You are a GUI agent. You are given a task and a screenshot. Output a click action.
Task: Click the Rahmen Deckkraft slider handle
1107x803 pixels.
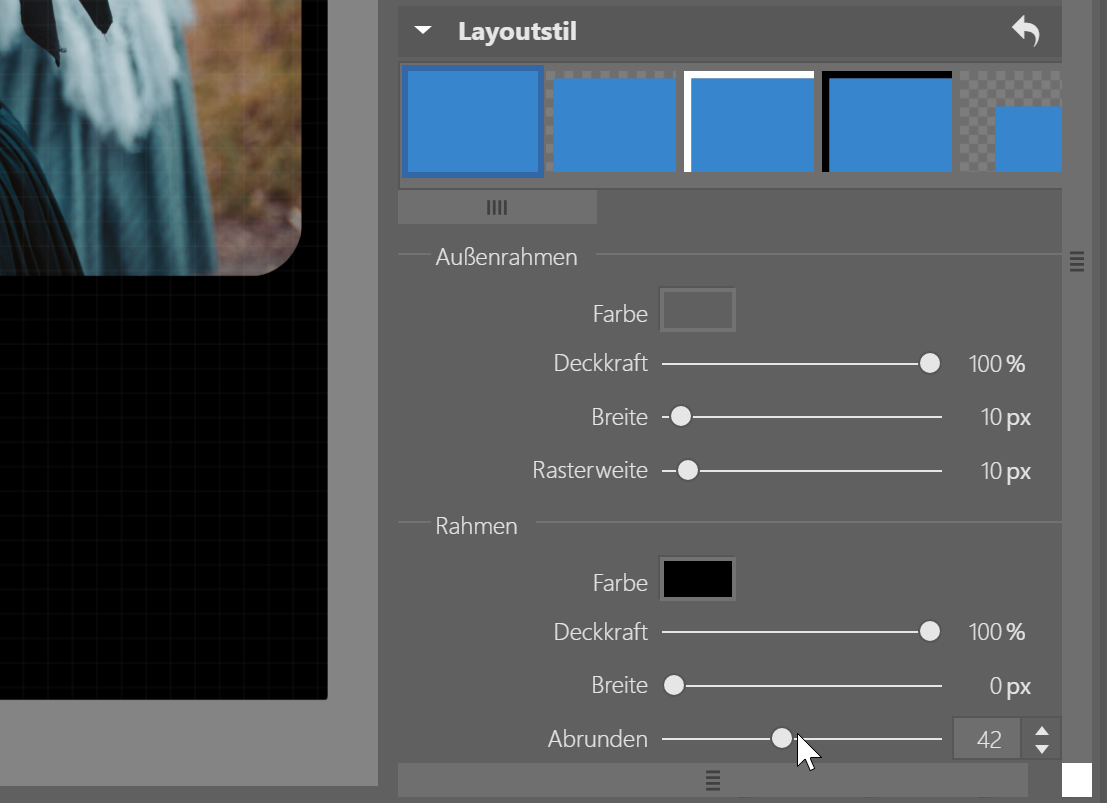(930, 632)
